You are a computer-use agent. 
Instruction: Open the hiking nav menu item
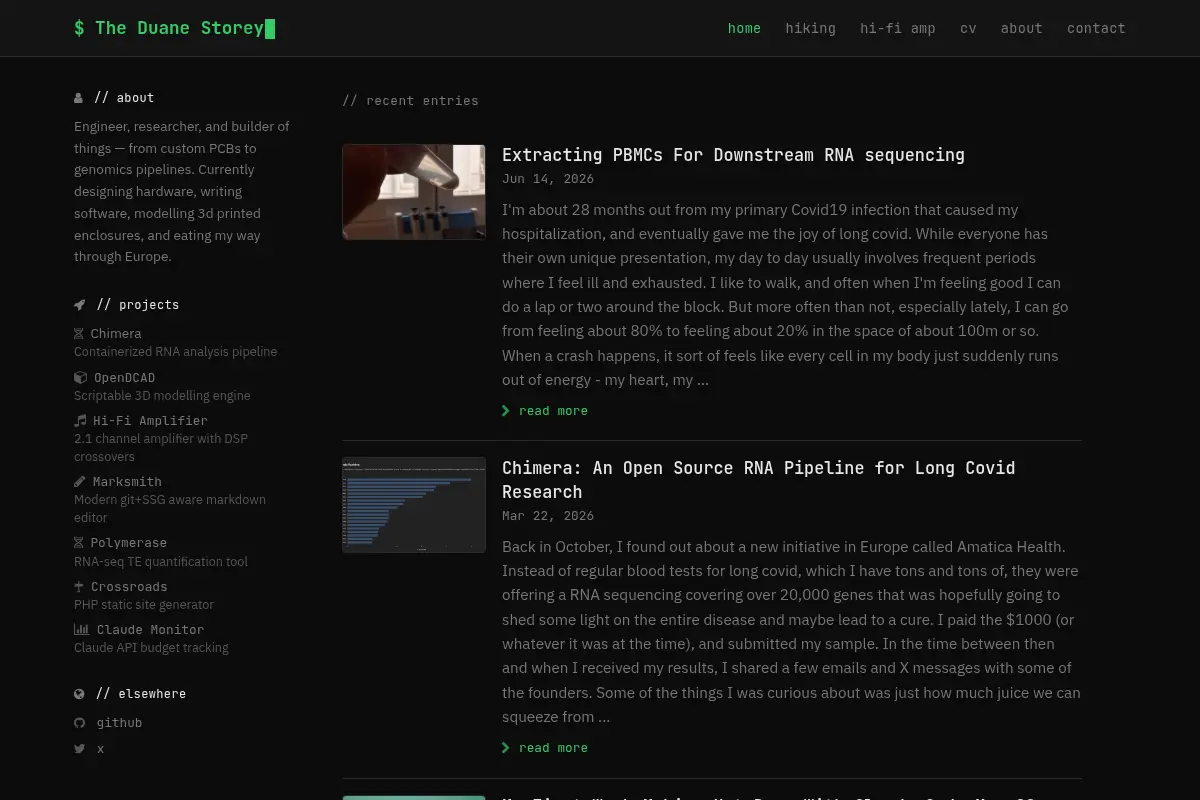coord(810,28)
